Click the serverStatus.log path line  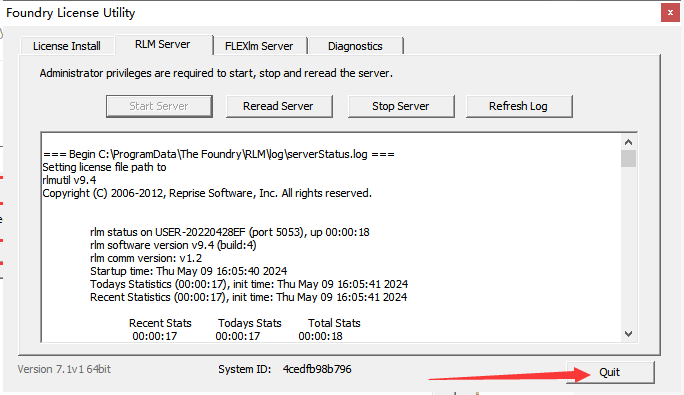click(219, 154)
